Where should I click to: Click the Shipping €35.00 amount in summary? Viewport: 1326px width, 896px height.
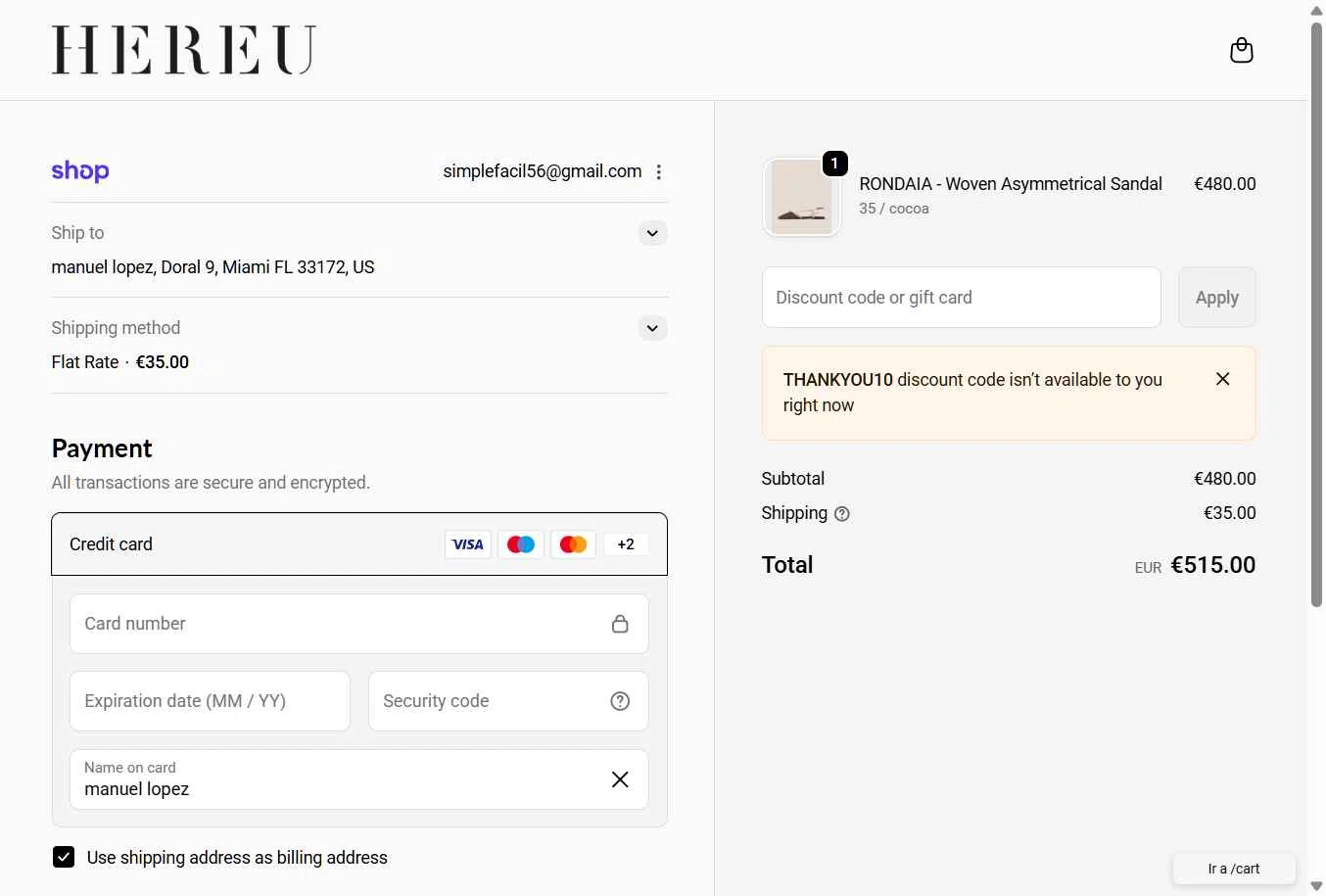(x=1229, y=513)
